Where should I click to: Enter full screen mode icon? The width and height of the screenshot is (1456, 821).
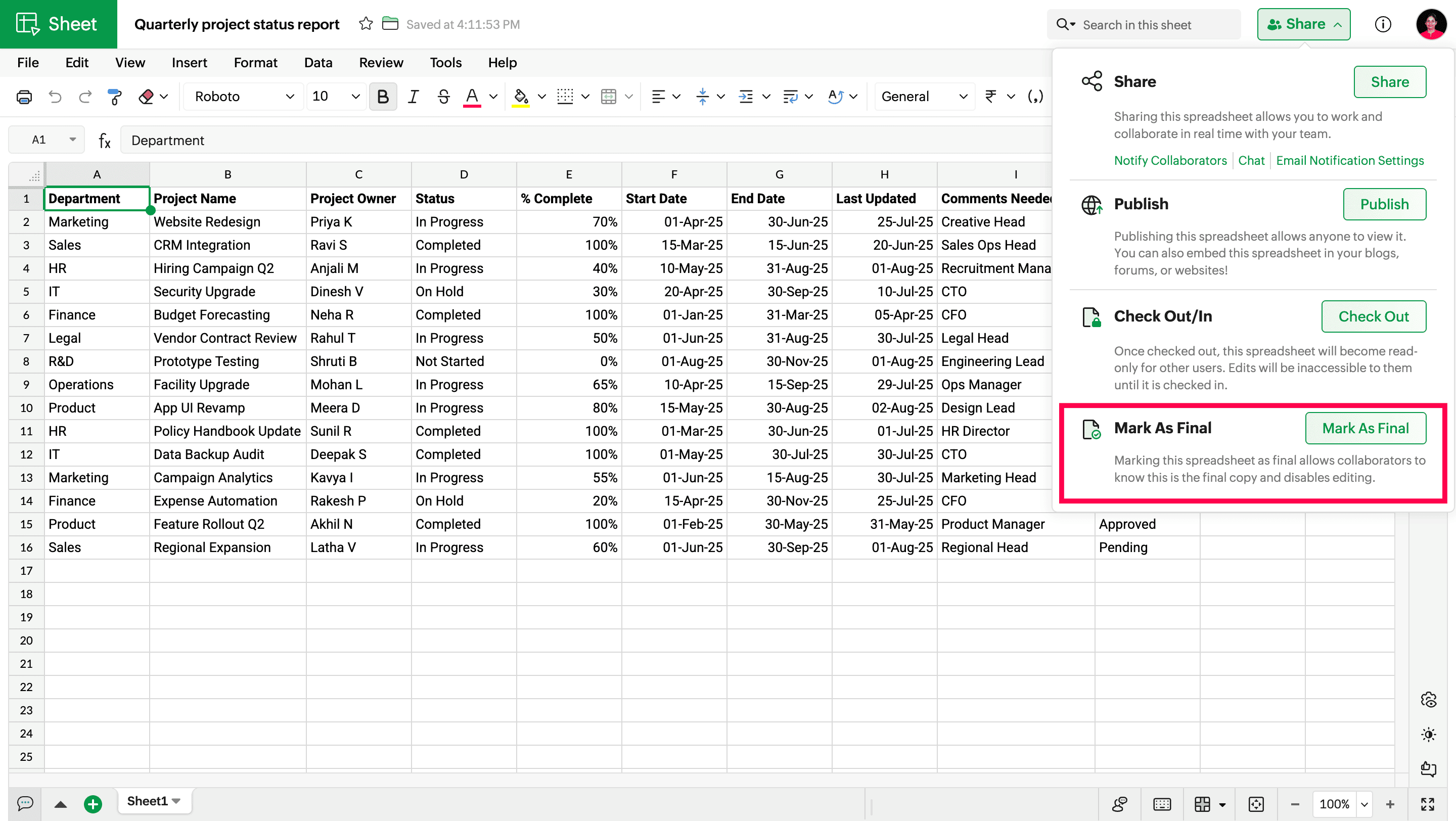click(x=1428, y=803)
